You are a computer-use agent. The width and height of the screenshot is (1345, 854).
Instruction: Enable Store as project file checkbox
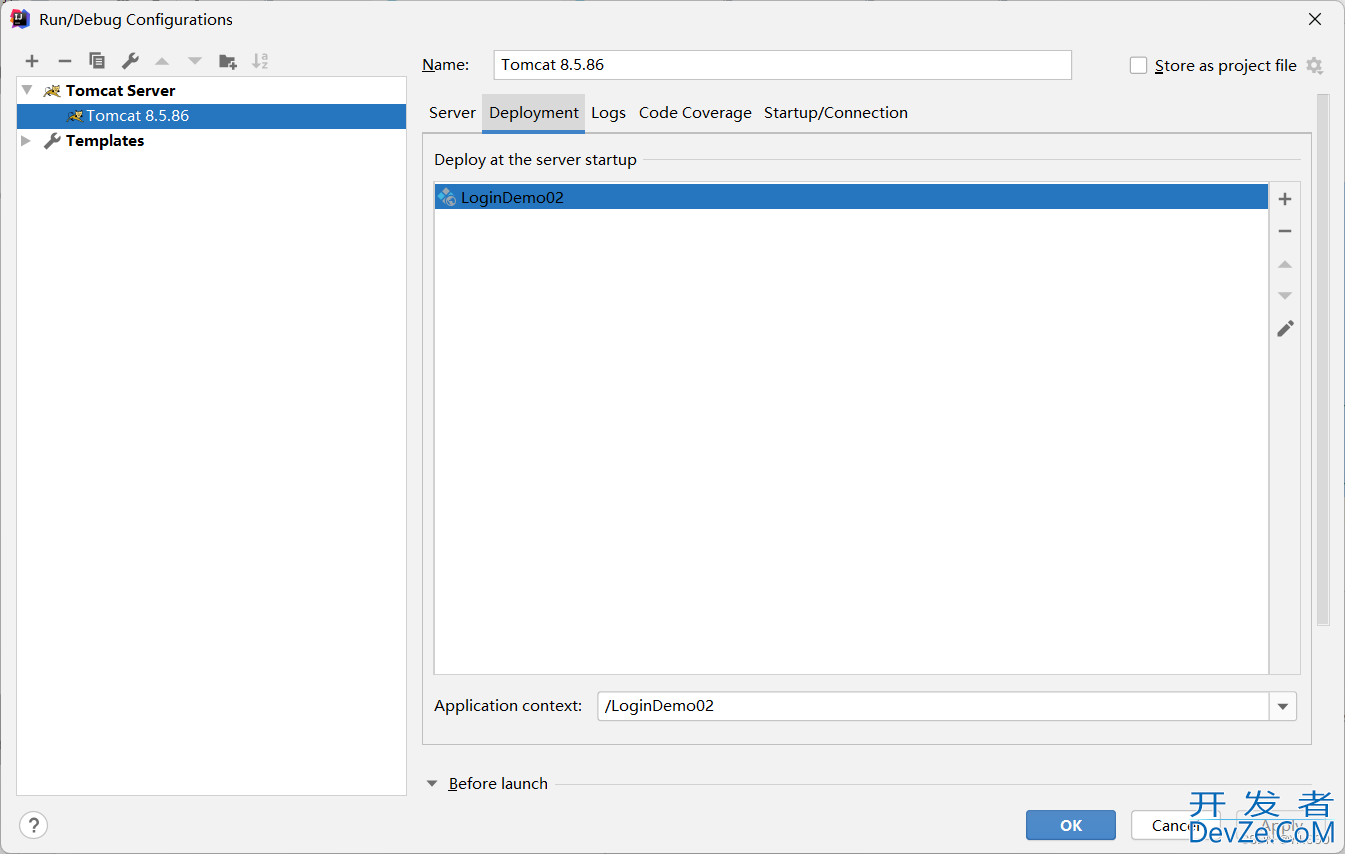point(1138,65)
